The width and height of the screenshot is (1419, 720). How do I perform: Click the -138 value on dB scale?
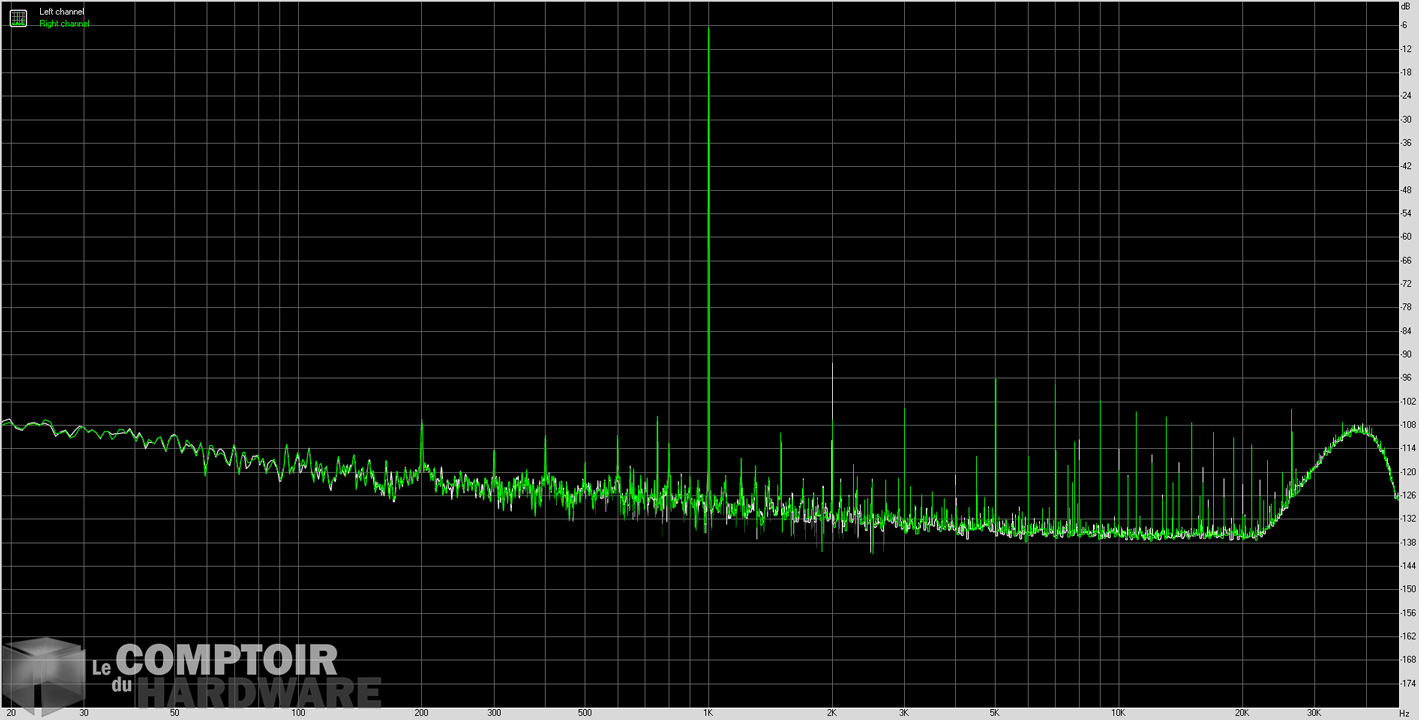pyautogui.click(x=1406, y=542)
